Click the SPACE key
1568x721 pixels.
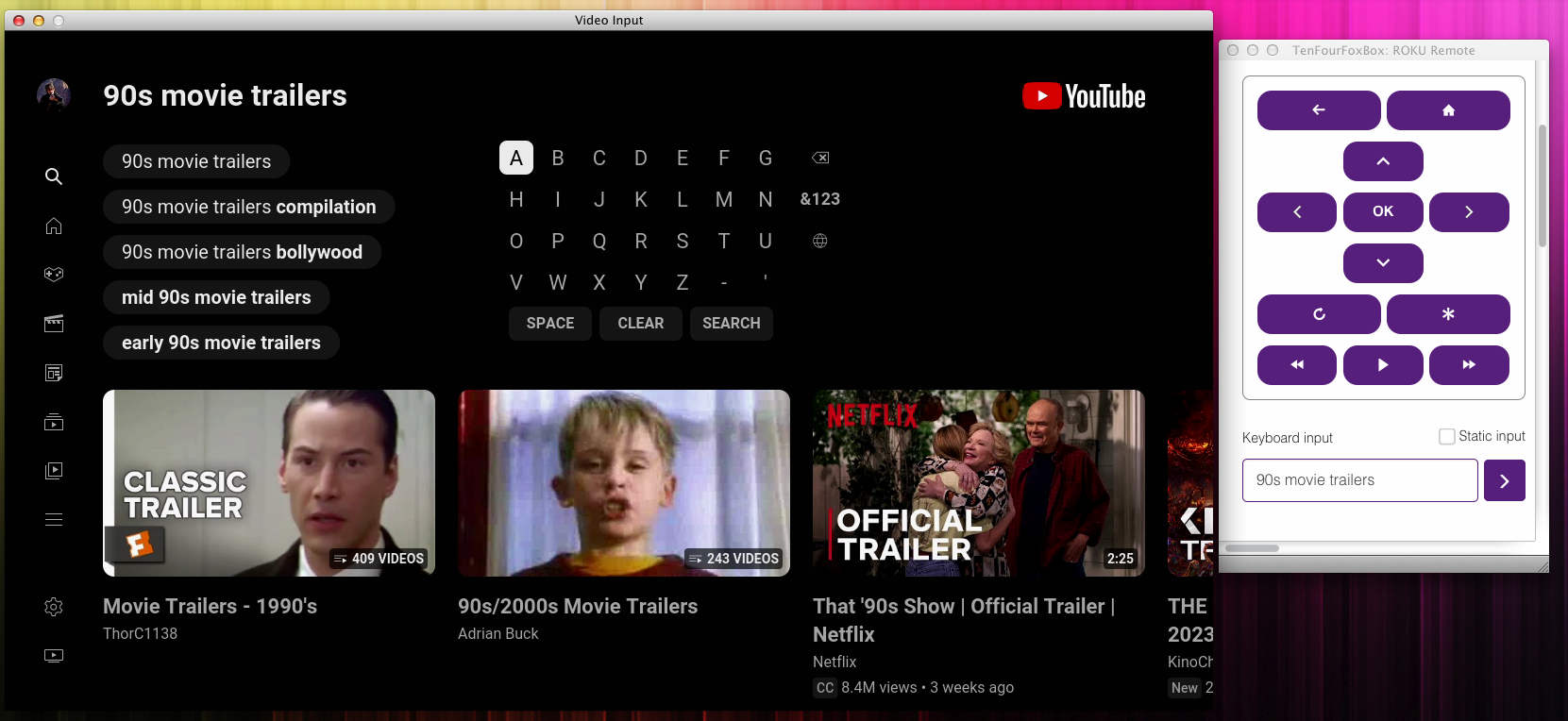[x=550, y=324]
